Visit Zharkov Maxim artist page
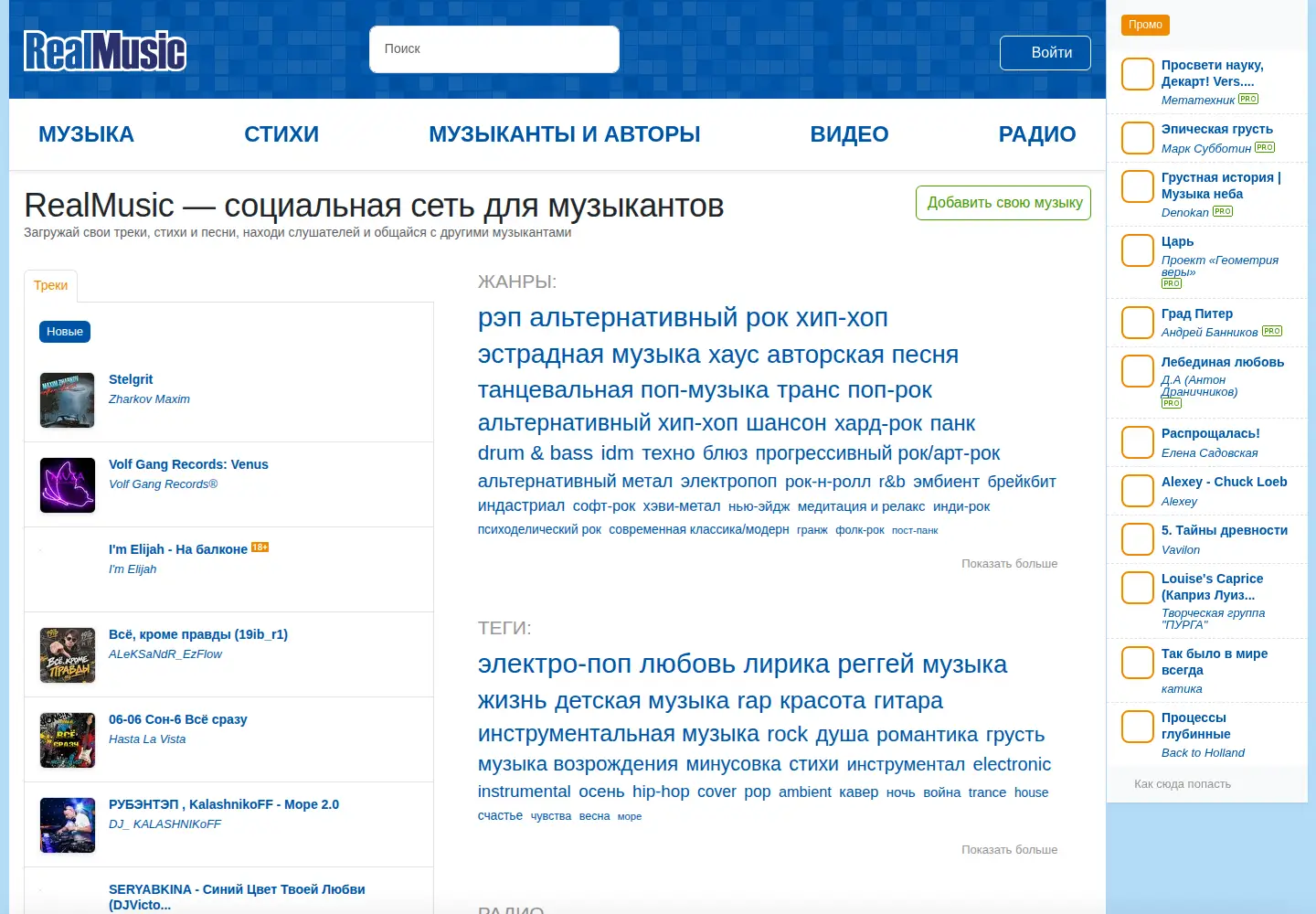 pyautogui.click(x=149, y=399)
